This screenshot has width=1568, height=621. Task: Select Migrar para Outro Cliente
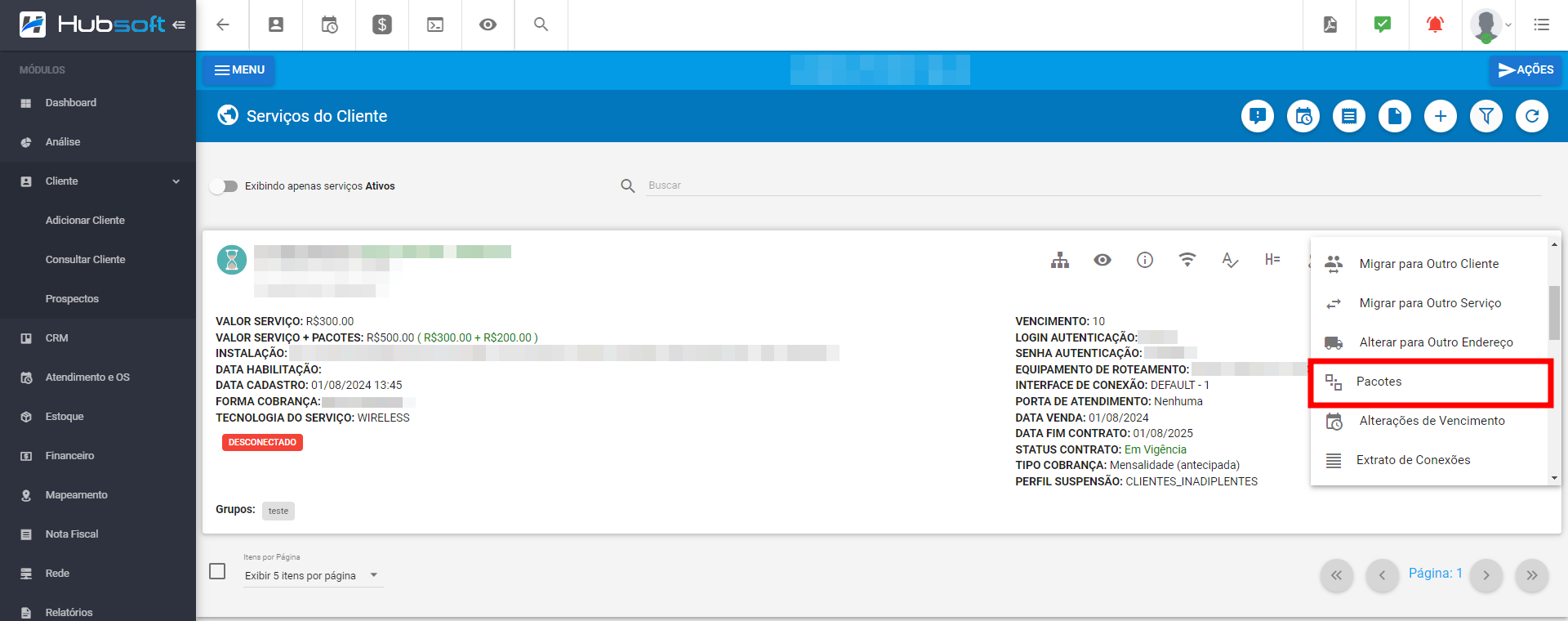click(1429, 264)
